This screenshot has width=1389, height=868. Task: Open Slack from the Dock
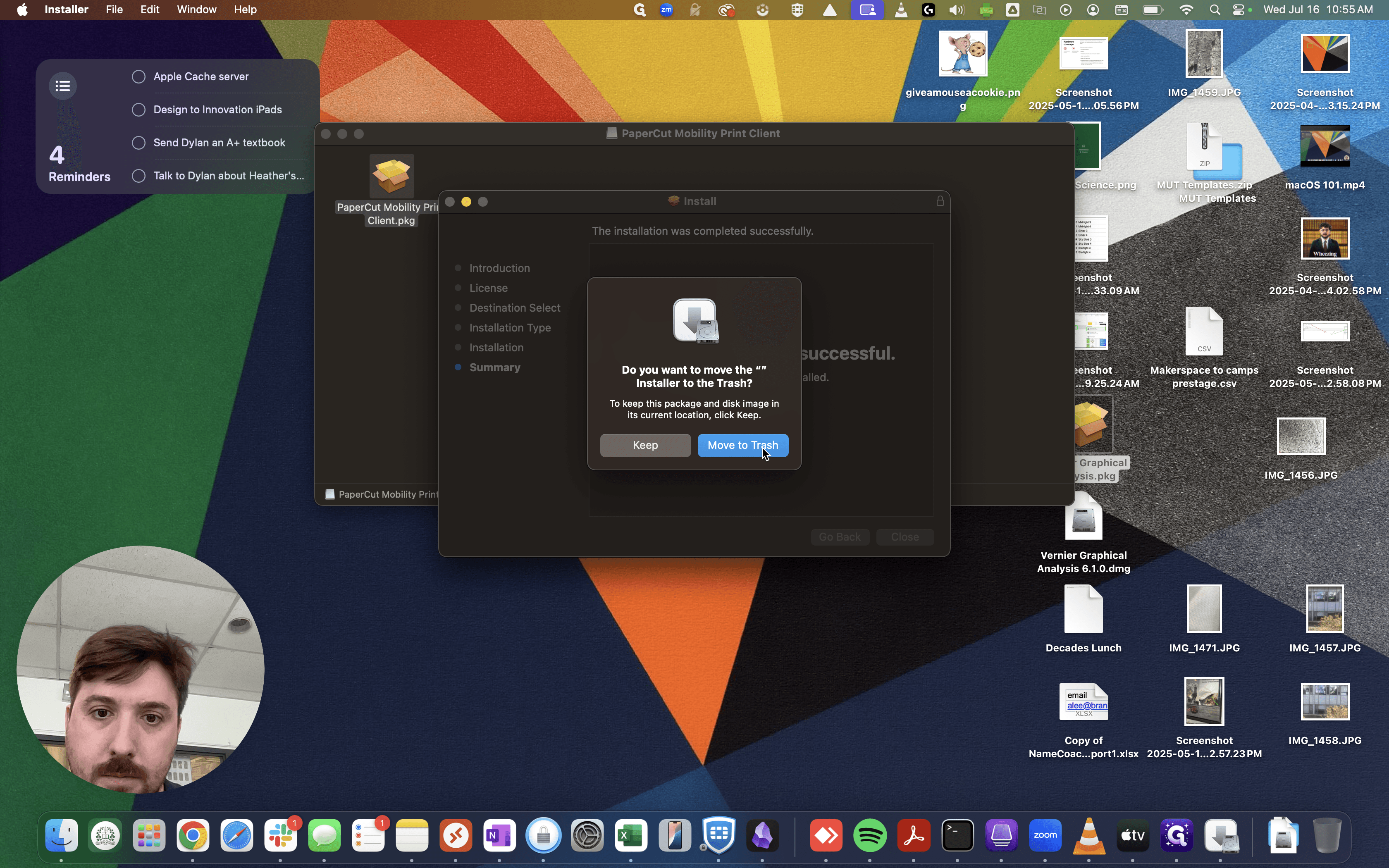click(281, 835)
